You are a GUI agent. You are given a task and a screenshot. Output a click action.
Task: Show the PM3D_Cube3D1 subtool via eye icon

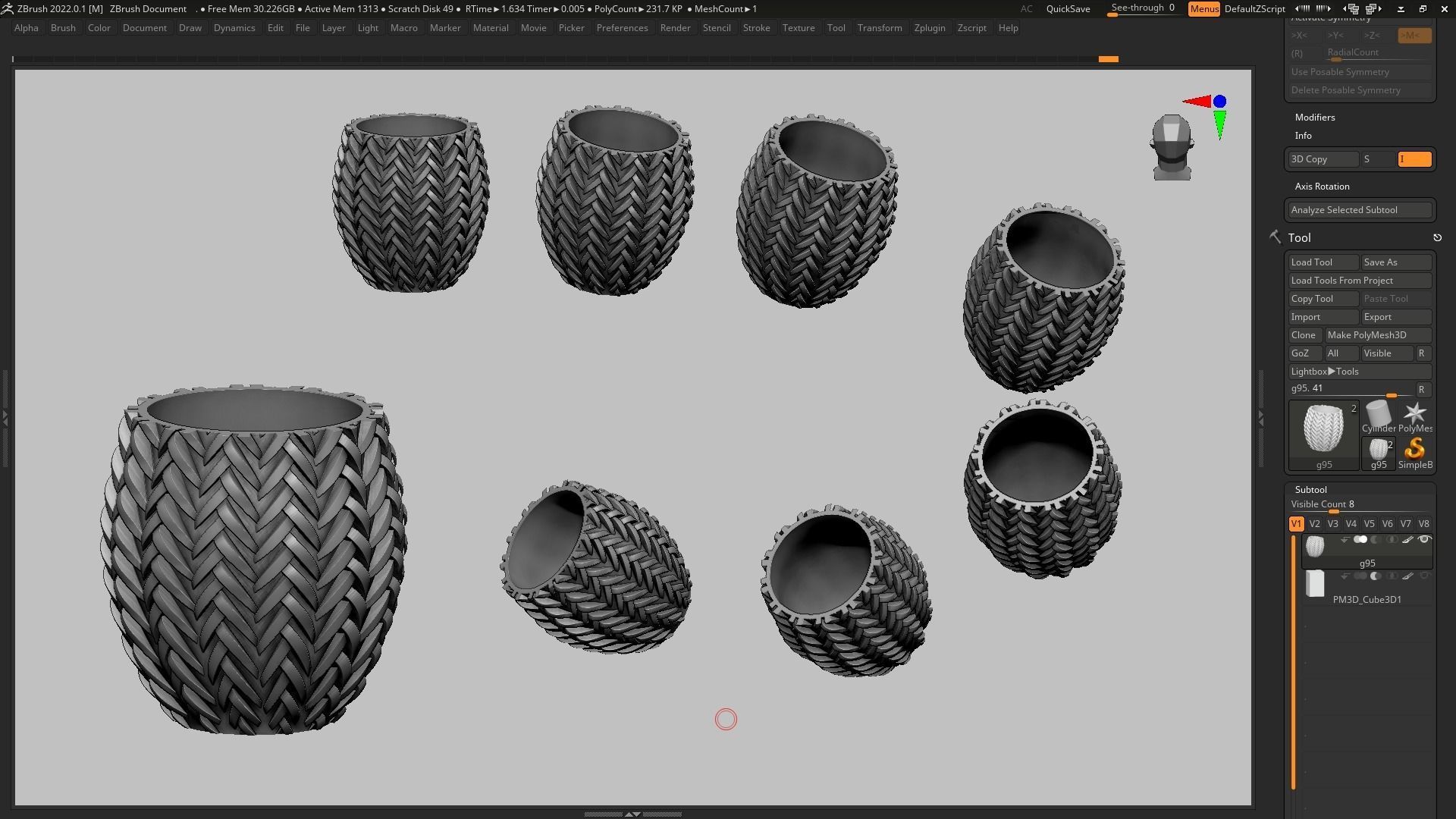(1424, 576)
